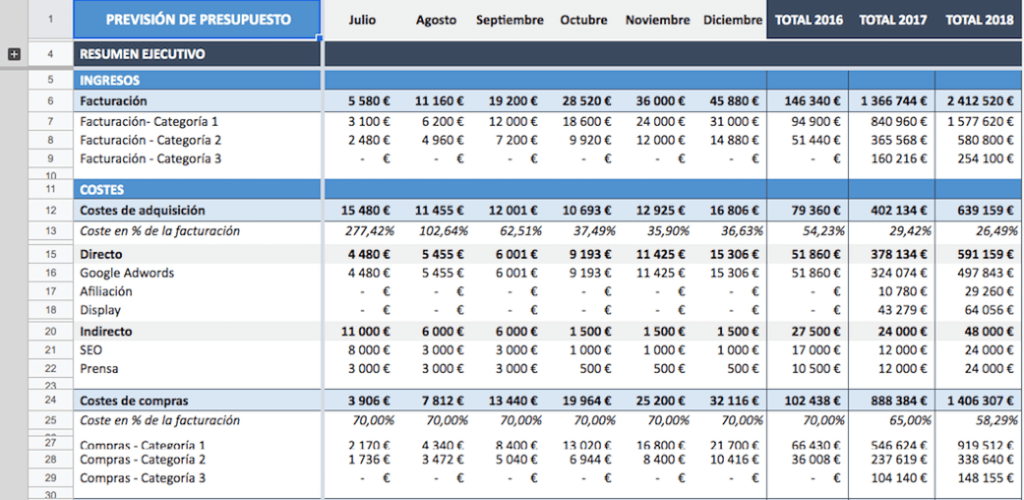This screenshot has height=500, width=1024.
Task: Select the Directo row label
Action: click(x=101, y=255)
